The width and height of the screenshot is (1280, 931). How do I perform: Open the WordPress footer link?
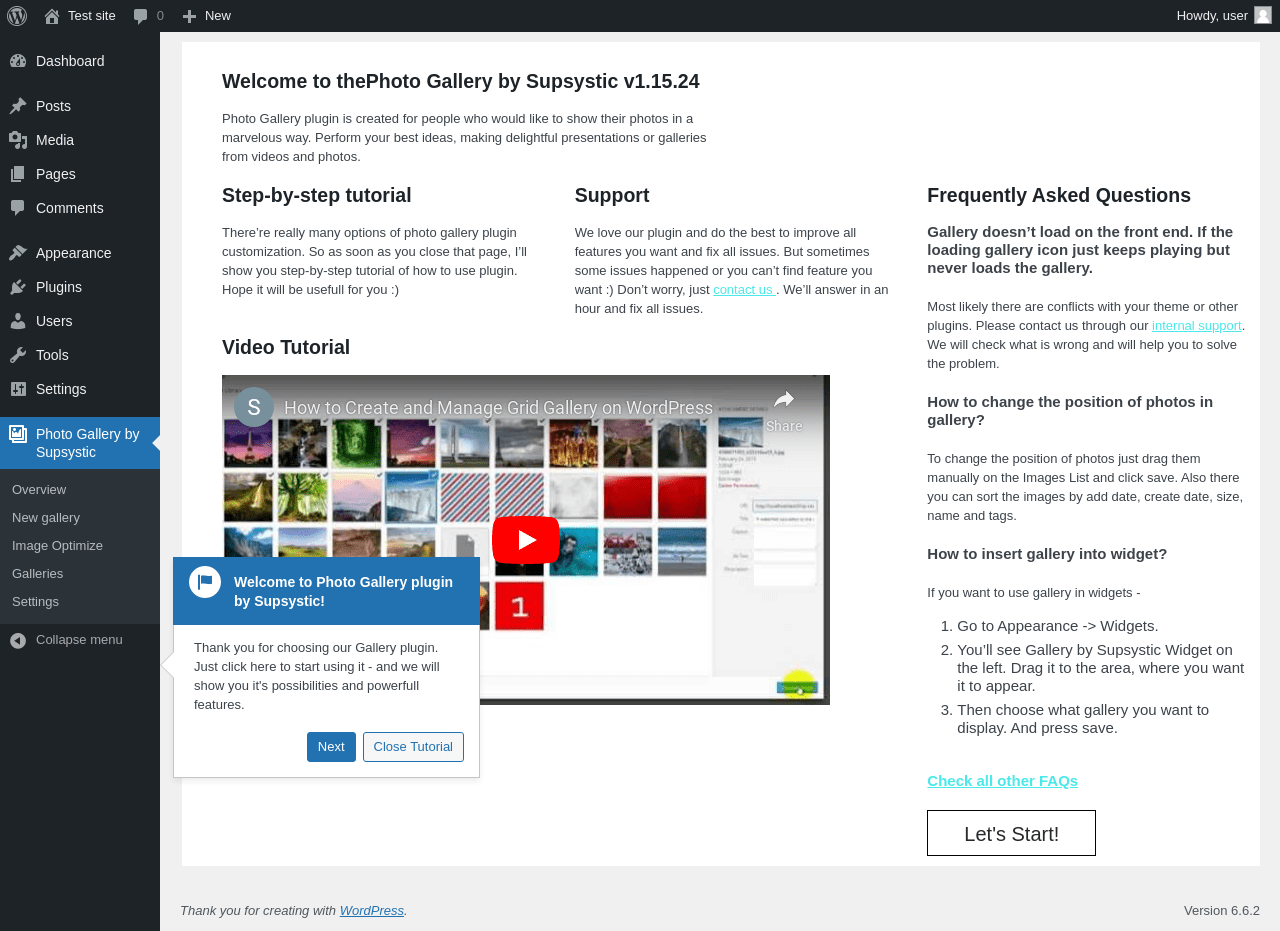coord(372,911)
